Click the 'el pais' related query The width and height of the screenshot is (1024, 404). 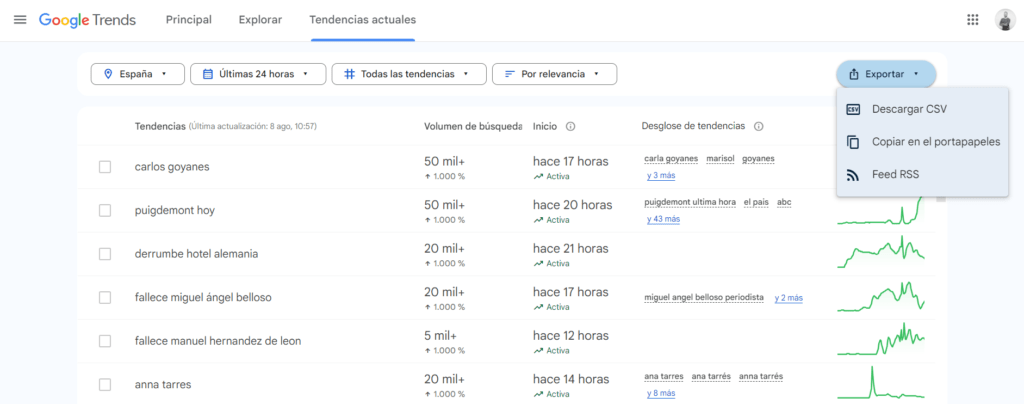tap(756, 202)
